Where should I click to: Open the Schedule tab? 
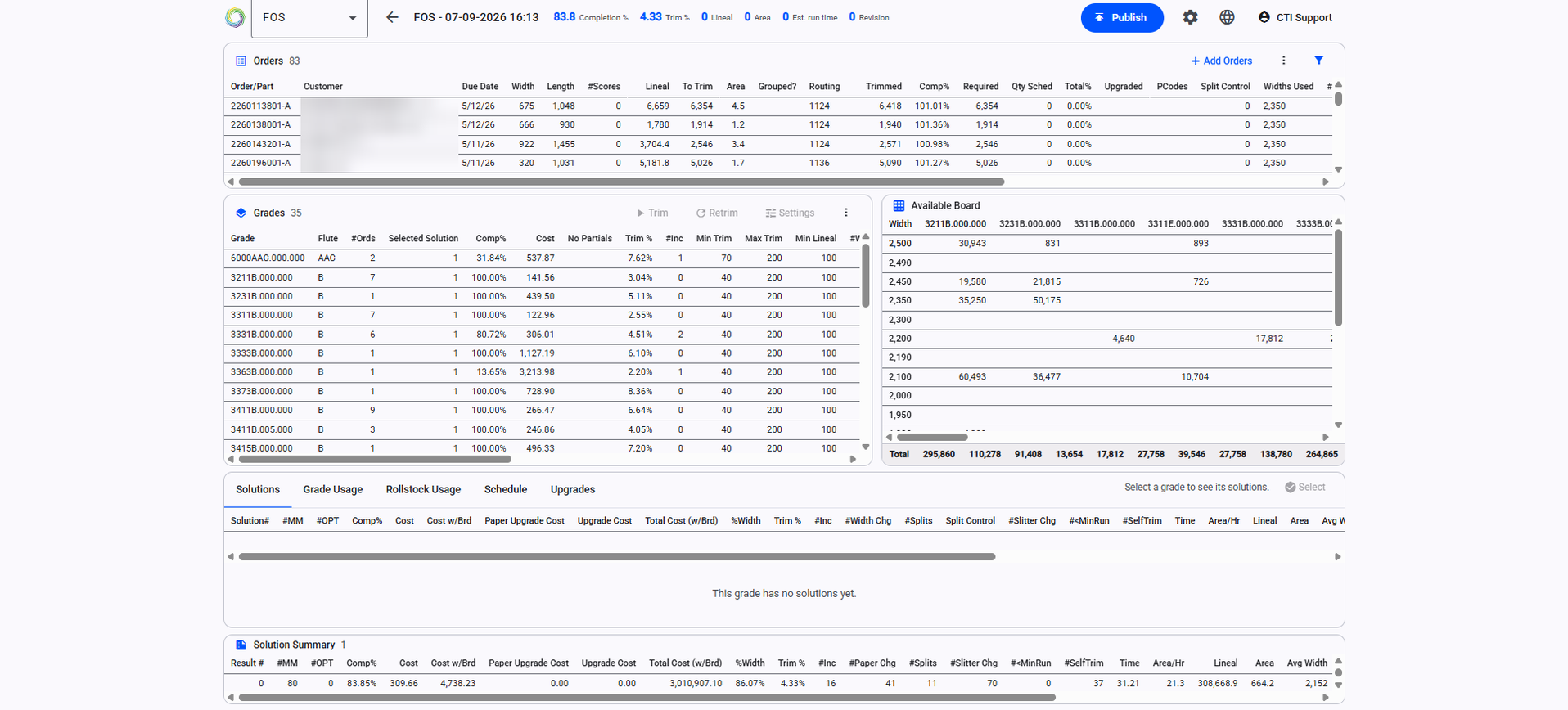(506, 489)
